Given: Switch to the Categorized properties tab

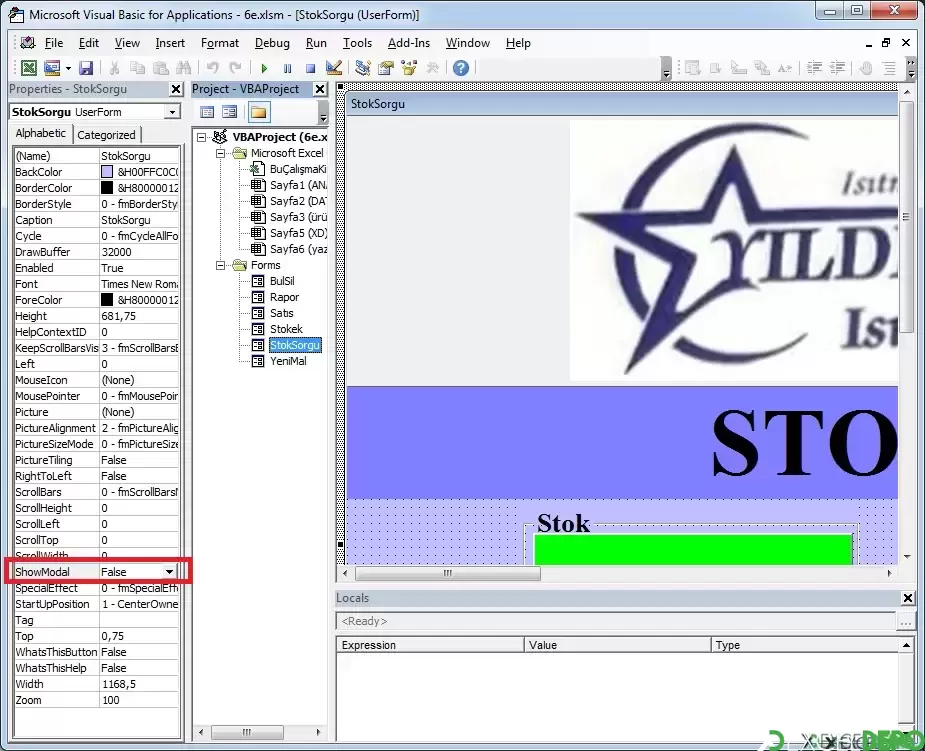Looking at the screenshot, I should 106,135.
